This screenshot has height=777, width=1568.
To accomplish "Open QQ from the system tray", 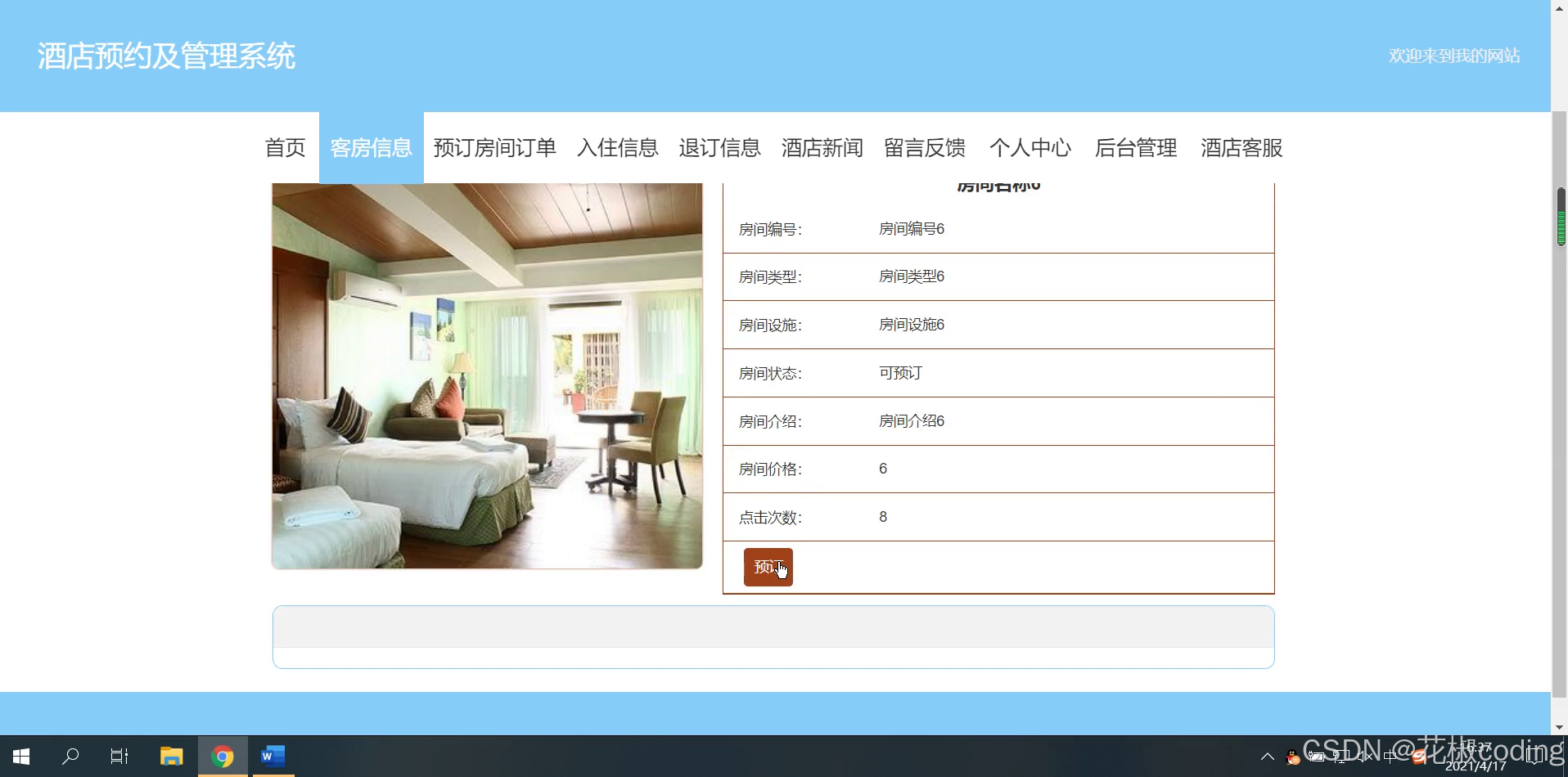I will (1292, 757).
